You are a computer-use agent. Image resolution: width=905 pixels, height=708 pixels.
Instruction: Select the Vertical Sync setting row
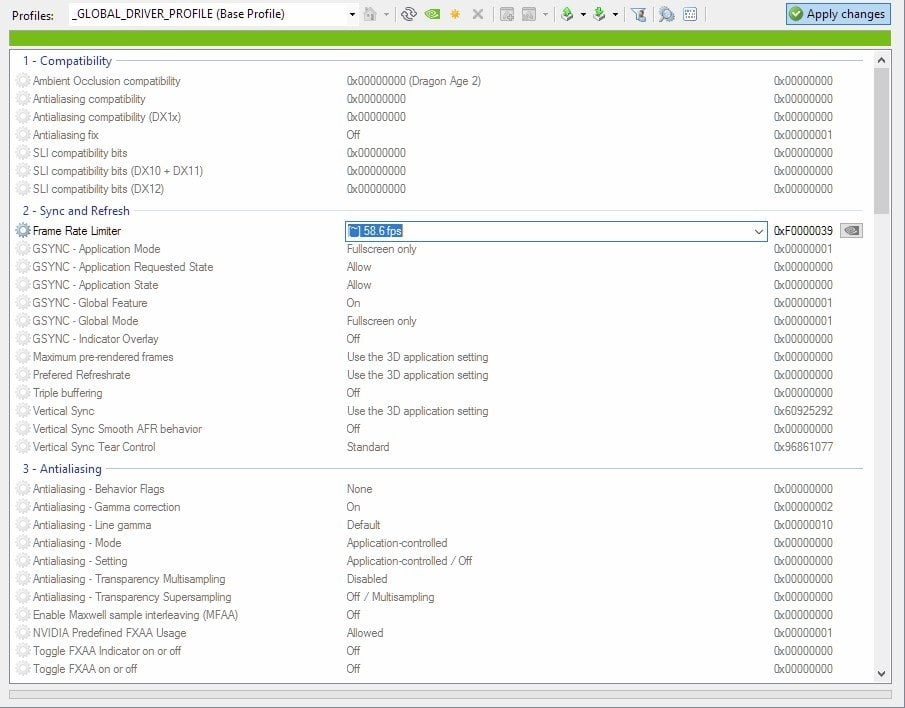coord(64,411)
